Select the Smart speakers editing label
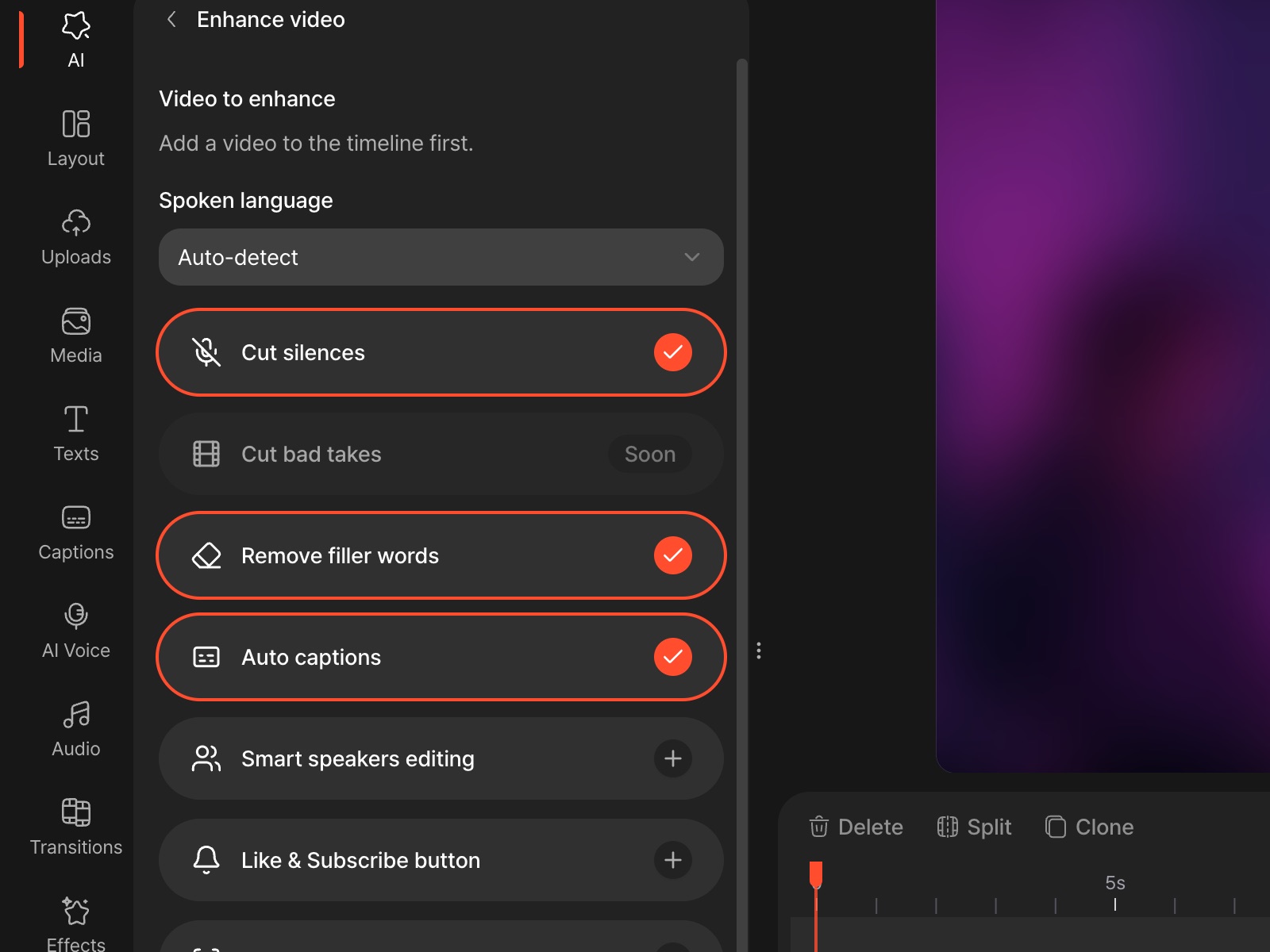 point(358,758)
